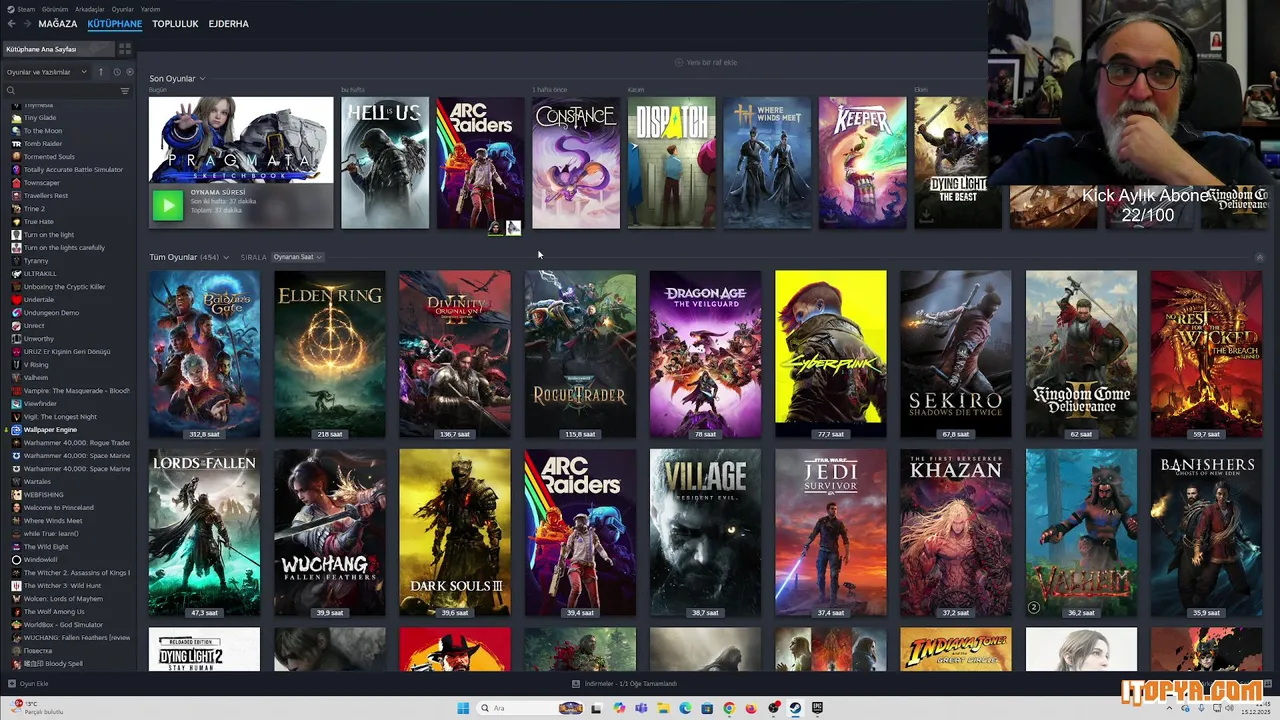Select The Wolf Among Us entry
This screenshot has height=720, width=1280.
click(x=54, y=612)
